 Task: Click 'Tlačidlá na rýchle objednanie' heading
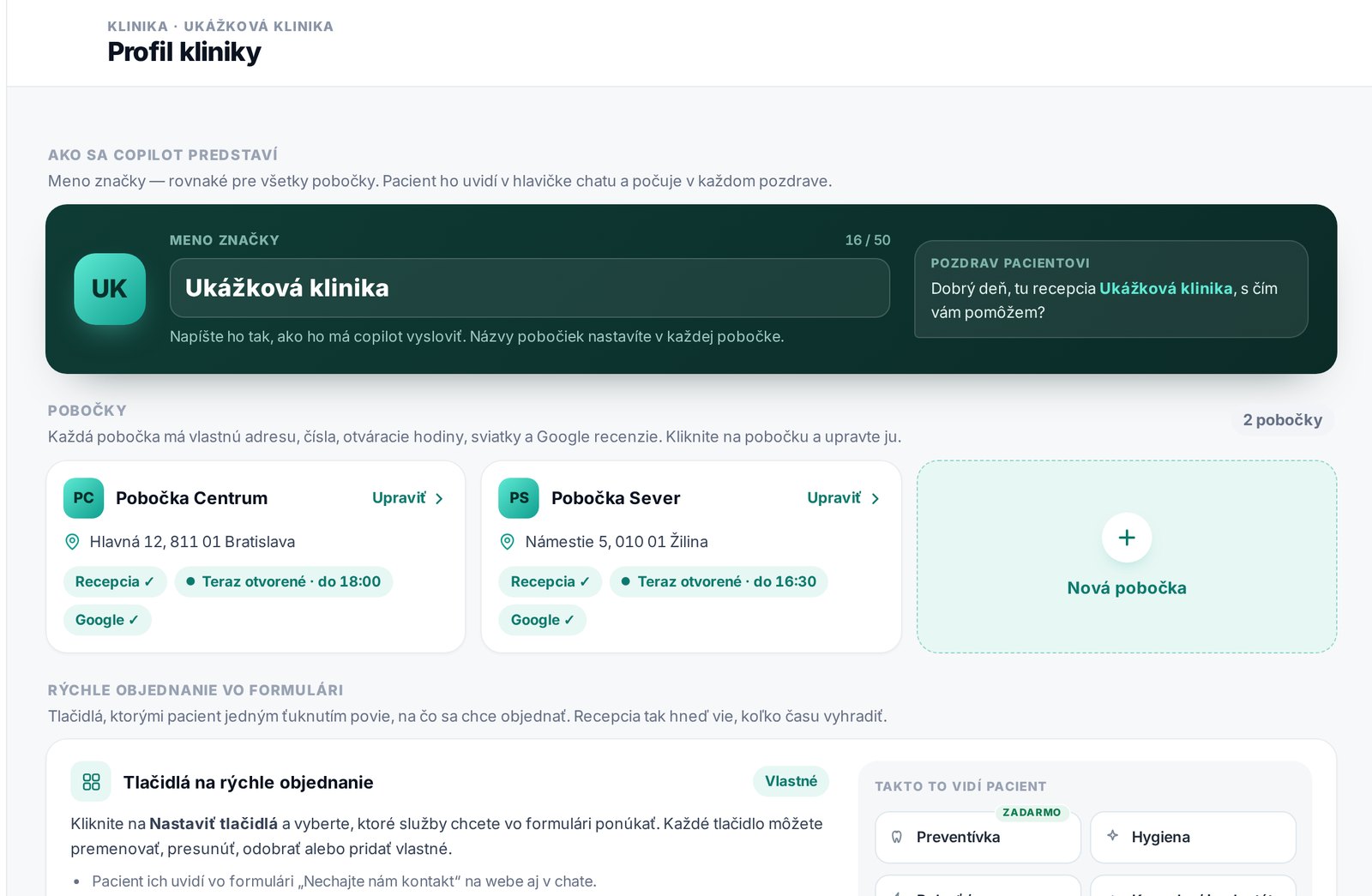pyautogui.click(x=249, y=782)
